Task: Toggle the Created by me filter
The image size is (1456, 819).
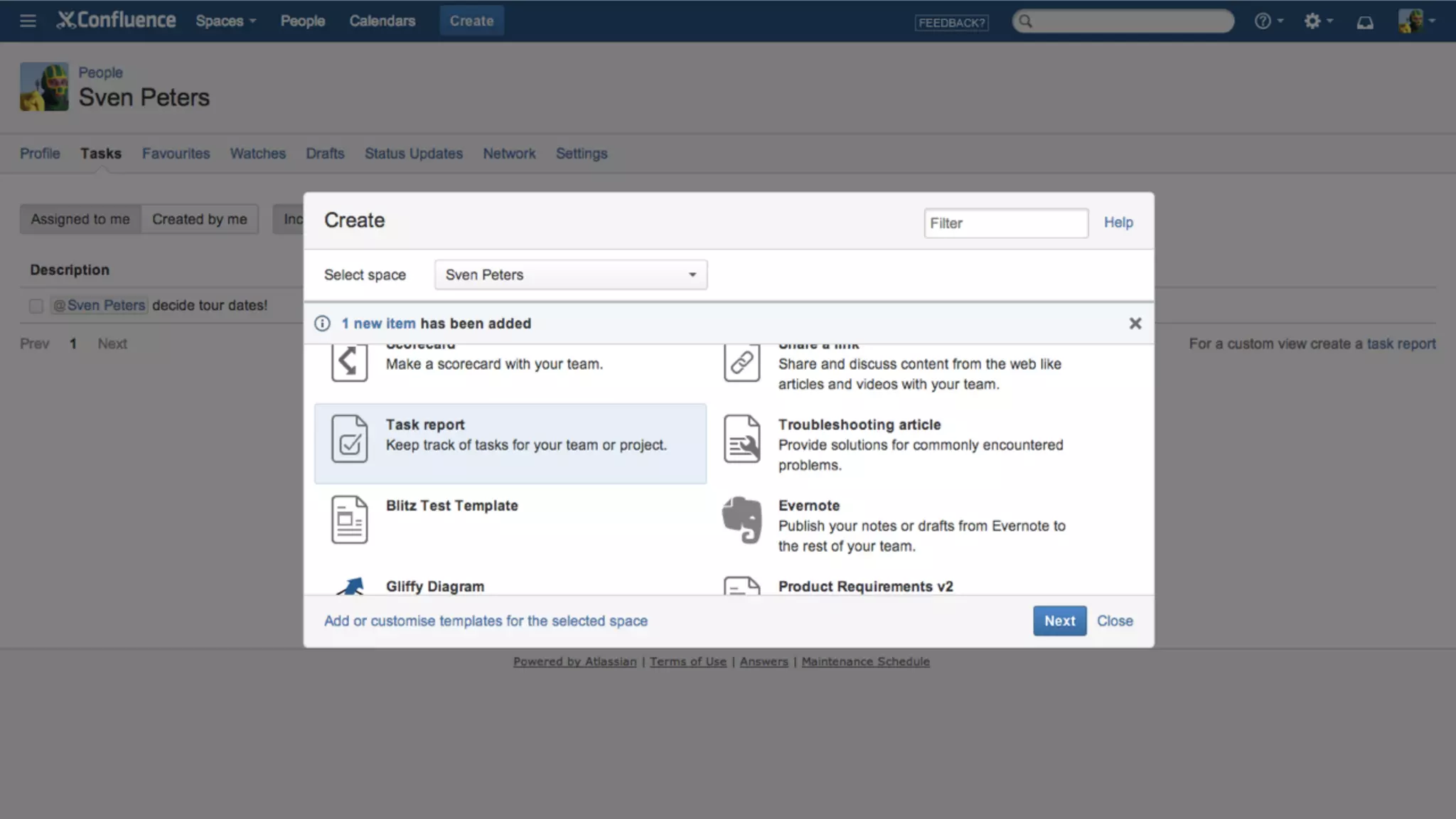Action: [199, 219]
